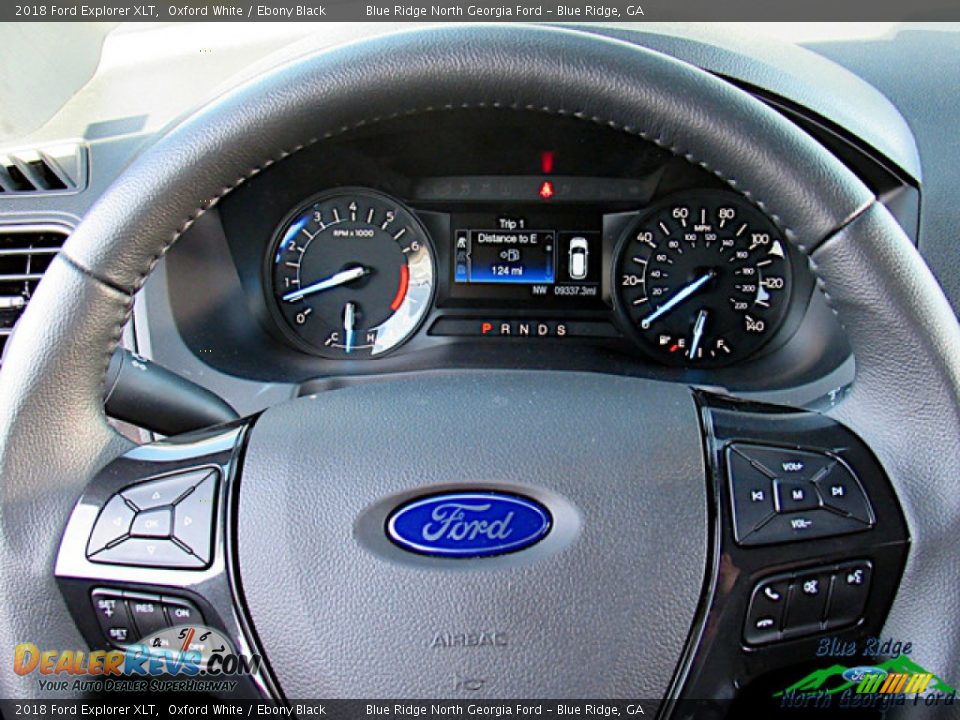
Task: Skip to next track on steering wheel
Action: pyautogui.click(x=838, y=490)
